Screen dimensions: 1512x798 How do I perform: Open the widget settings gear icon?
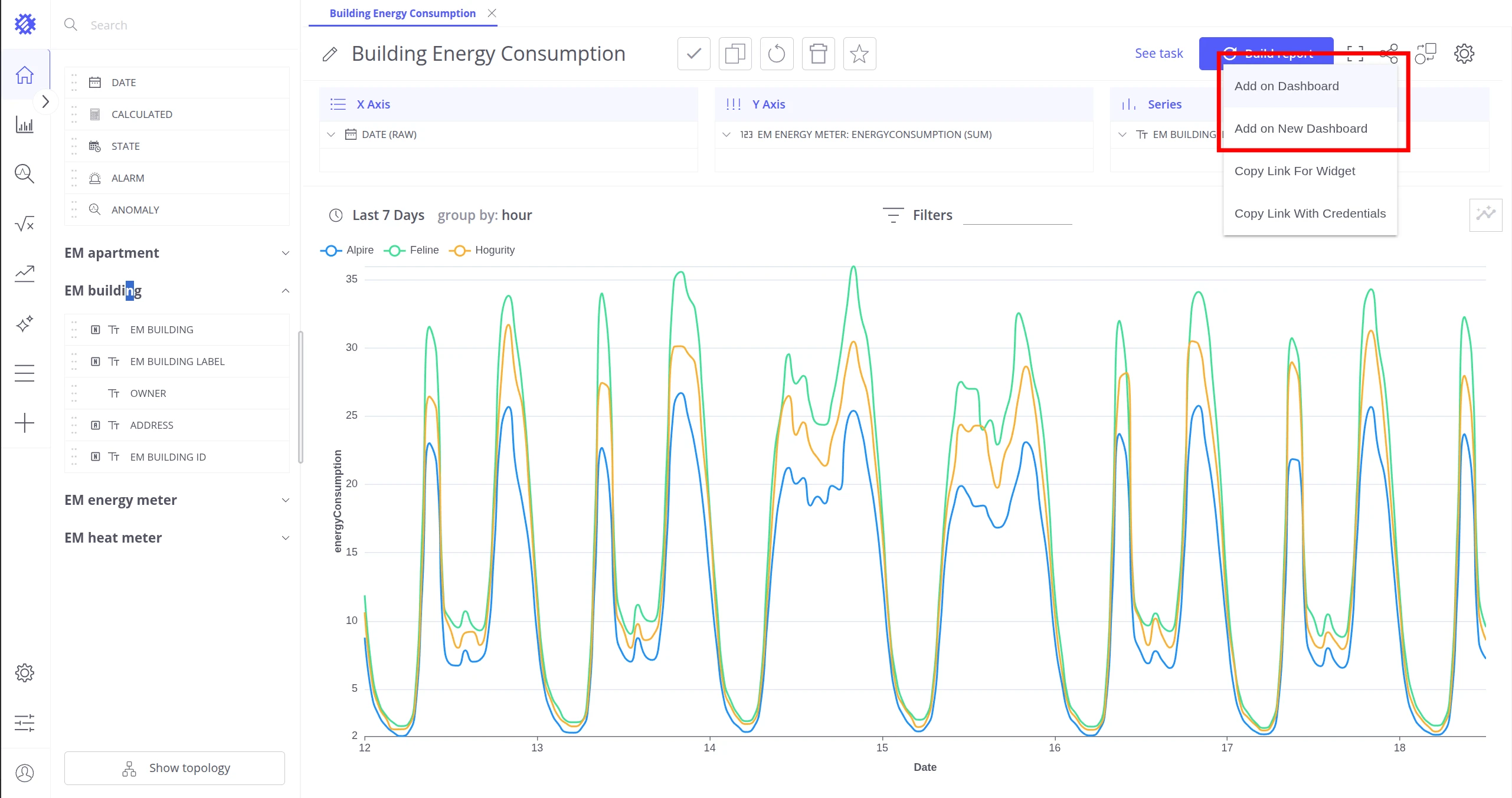1464,54
